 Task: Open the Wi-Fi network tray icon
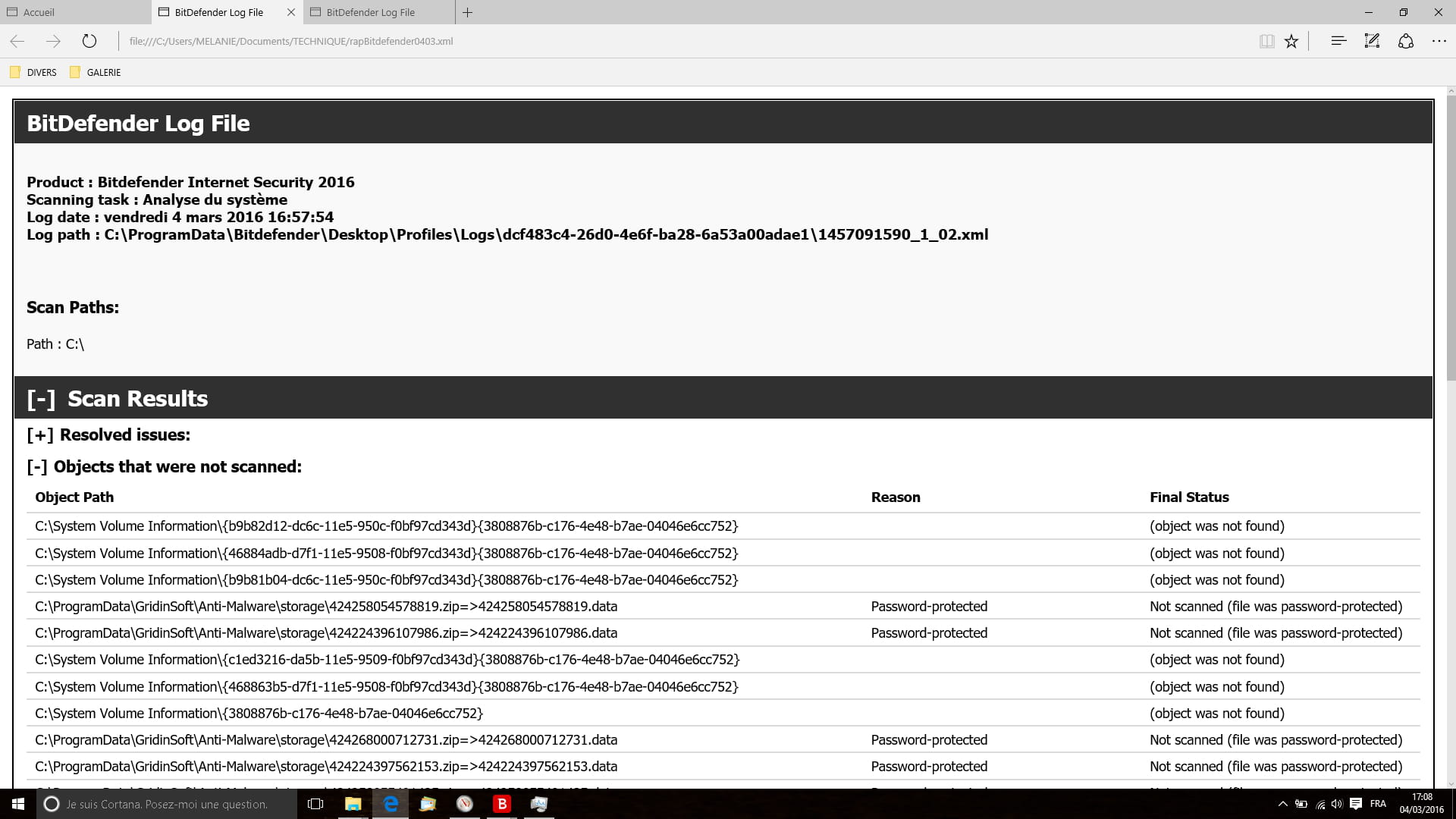point(1320,804)
